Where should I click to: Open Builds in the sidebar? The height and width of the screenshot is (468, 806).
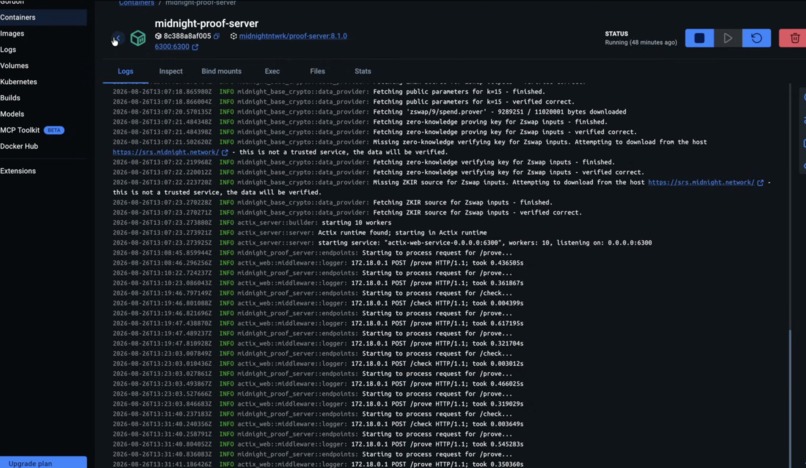[43, 98]
